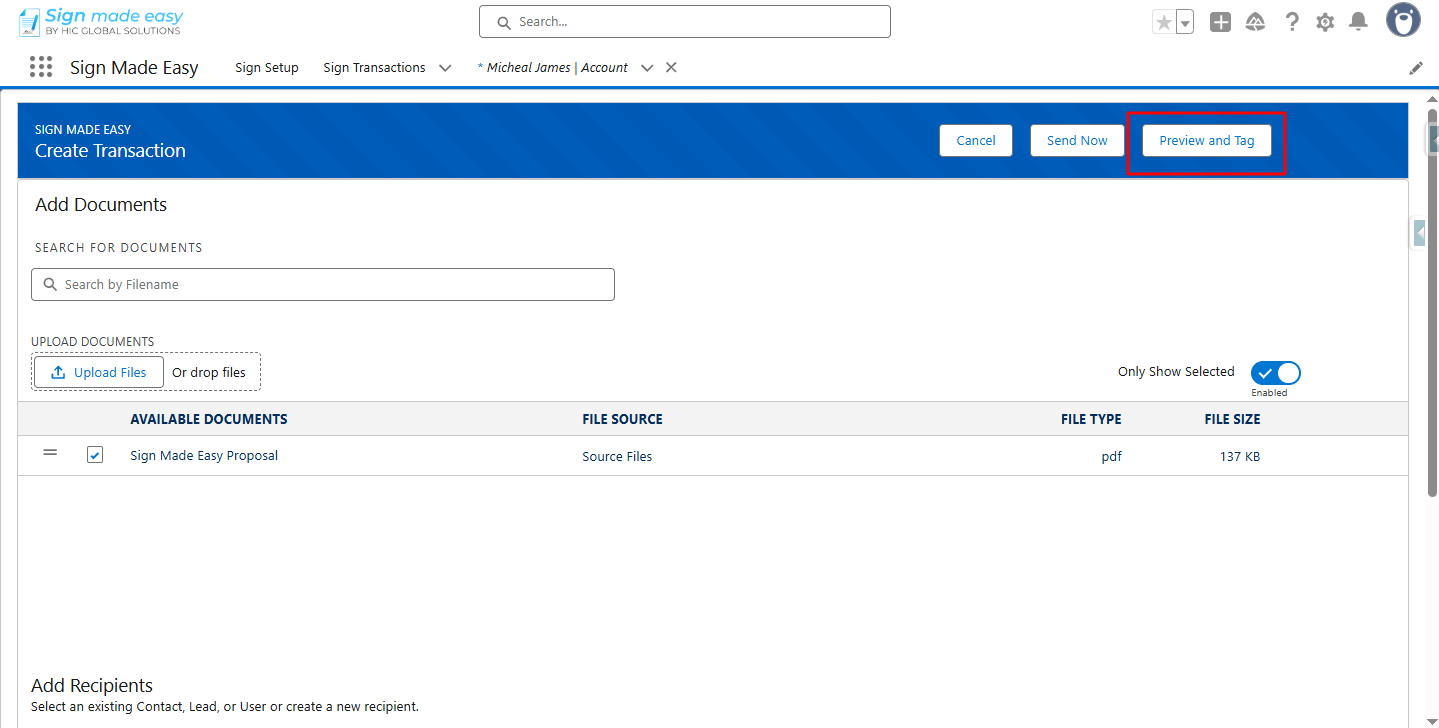1439x728 pixels.
Task: Go to the Sign Setup tab
Action: [x=267, y=68]
